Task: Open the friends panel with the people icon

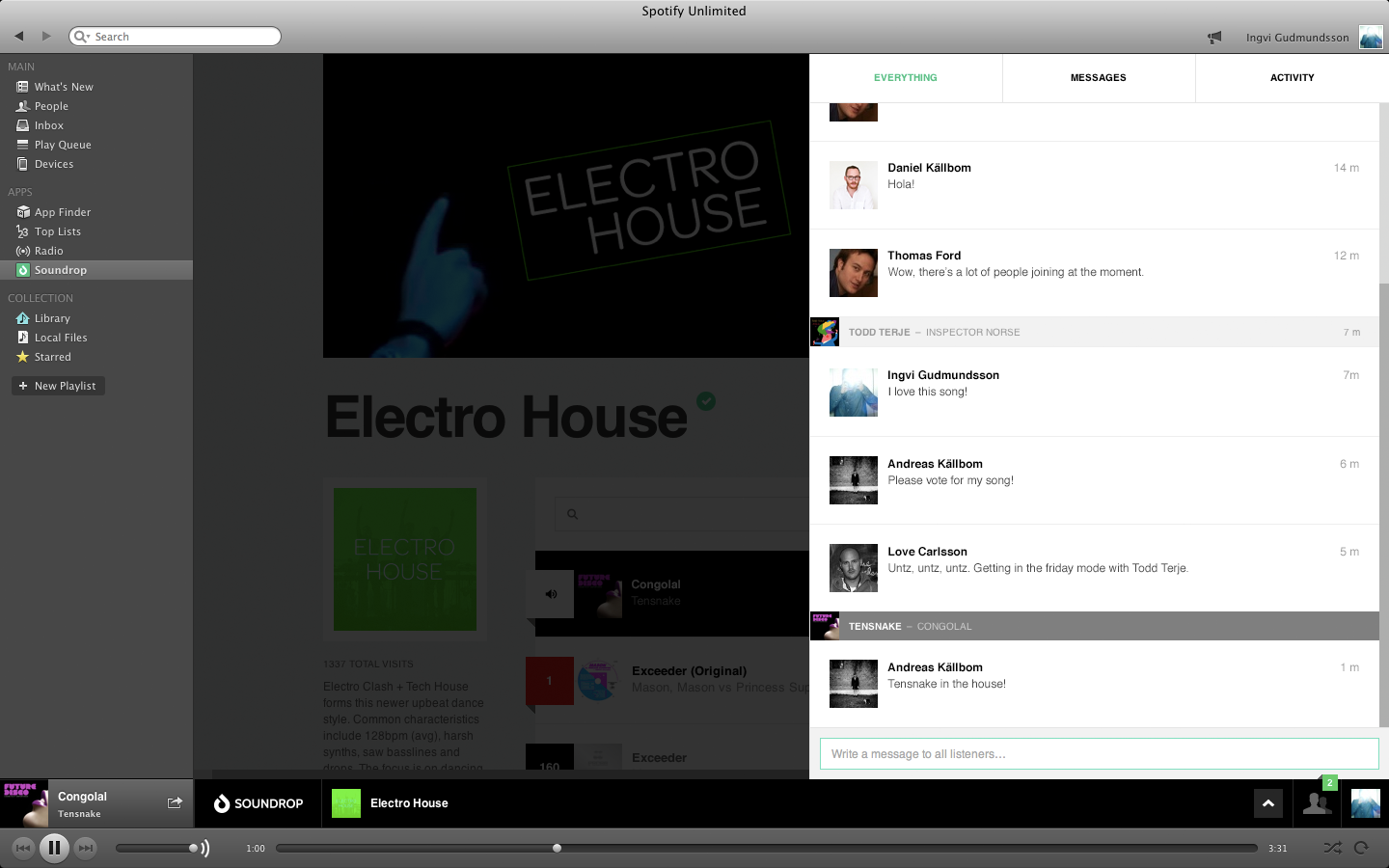Action: 1317,802
